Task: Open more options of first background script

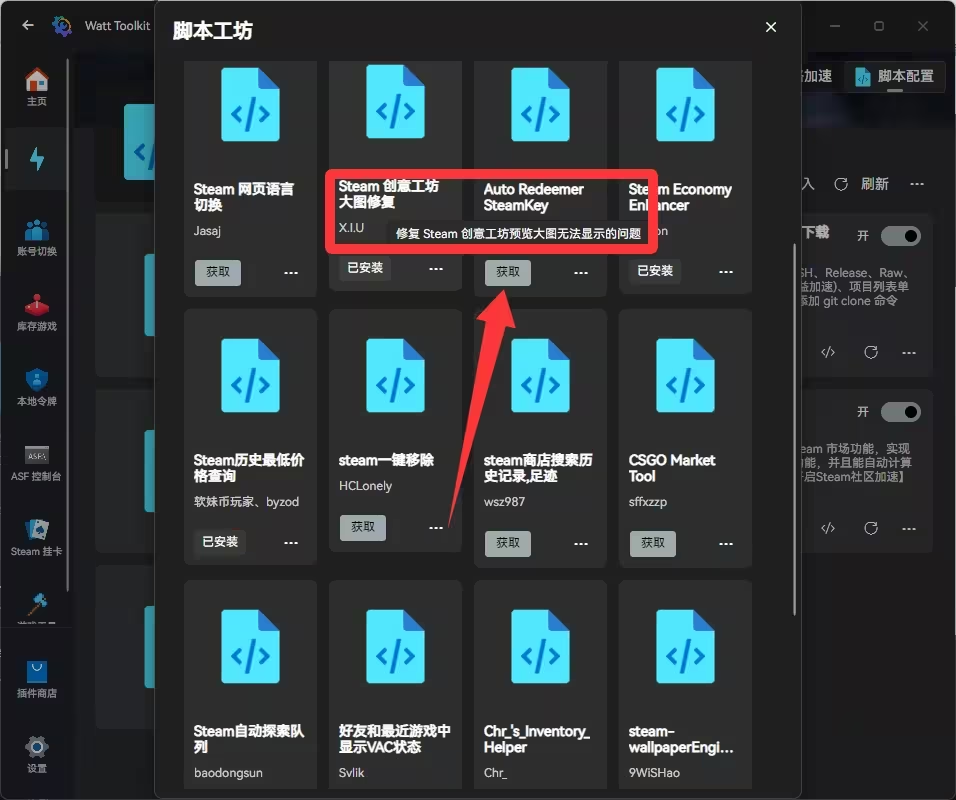Action: pyautogui.click(x=908, y=352)
